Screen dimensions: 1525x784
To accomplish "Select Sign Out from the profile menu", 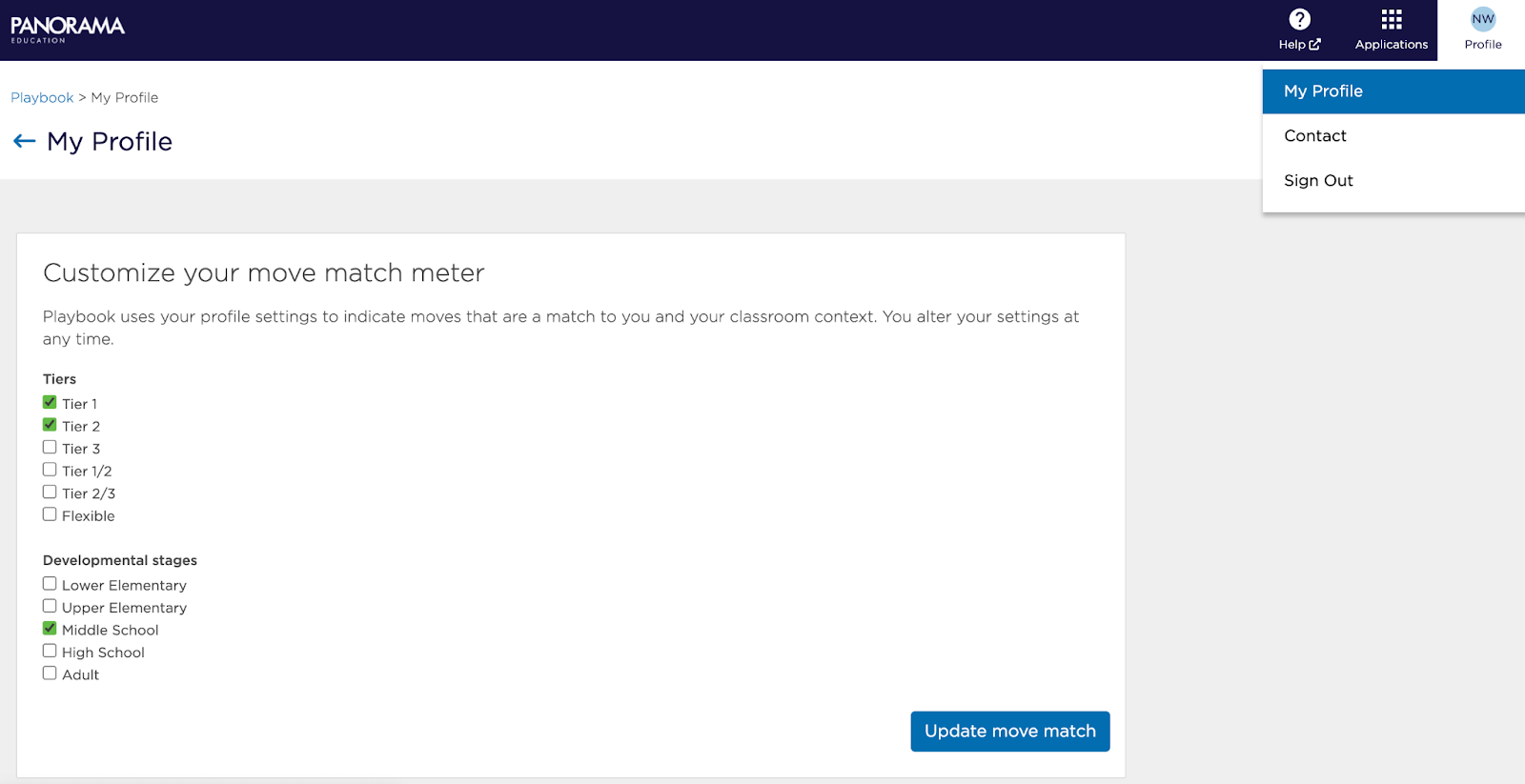I will point(1393,181).
